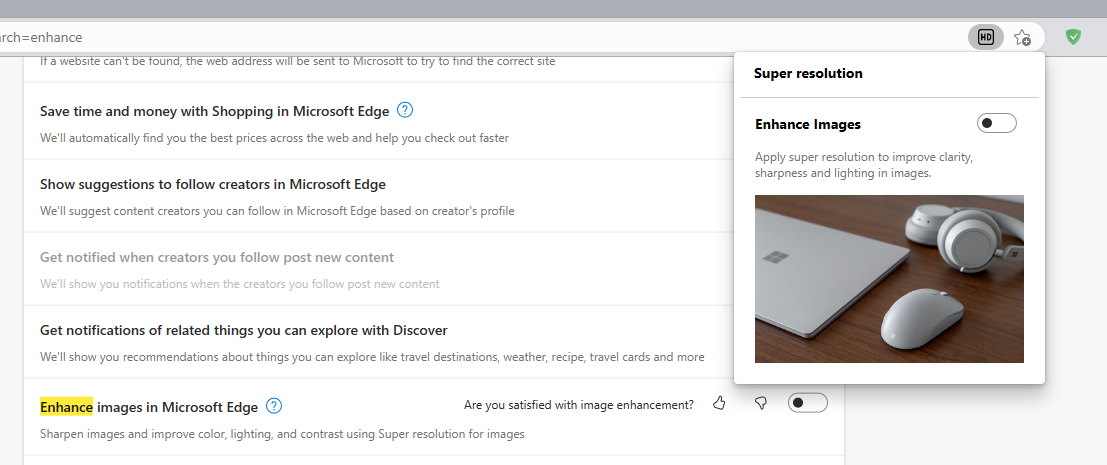Open the green shield extension icon
1107x465 pixels.
(1073, 37)
